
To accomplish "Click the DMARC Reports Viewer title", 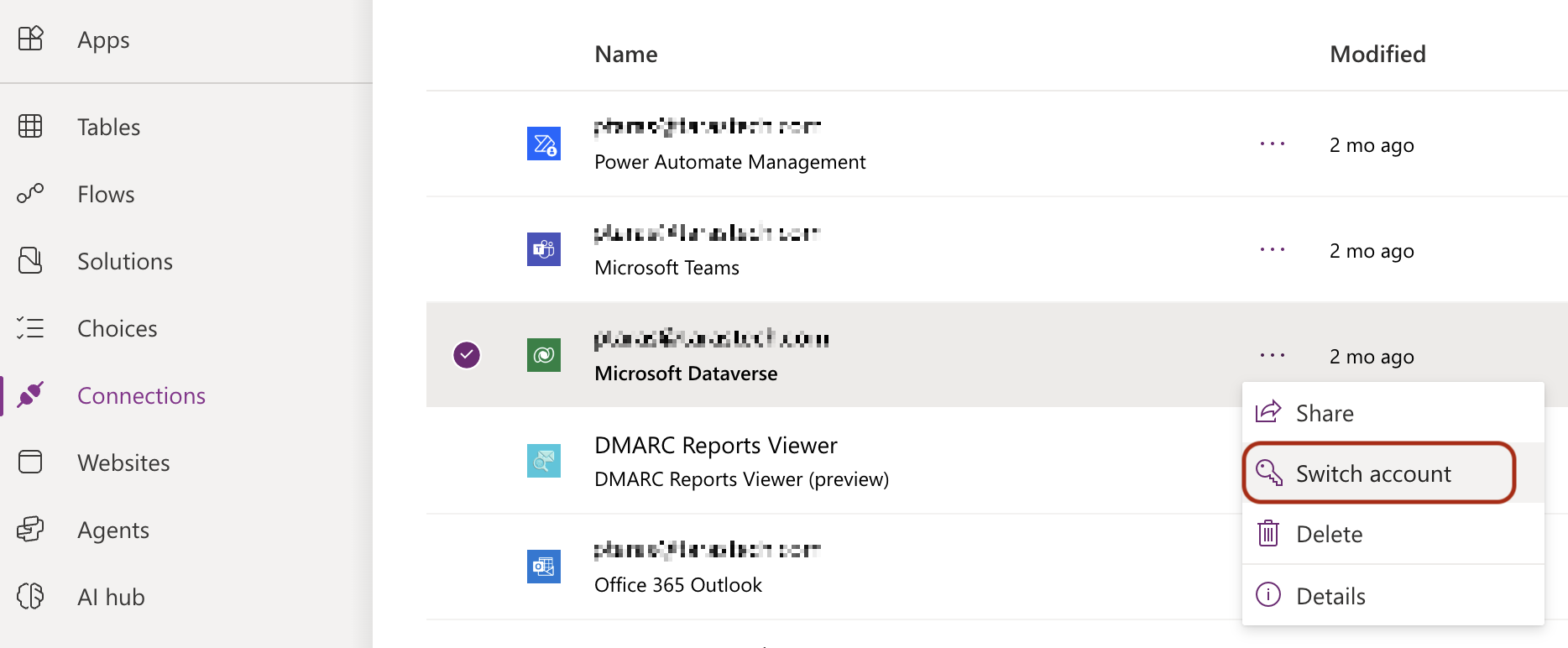I will point(715,445).
